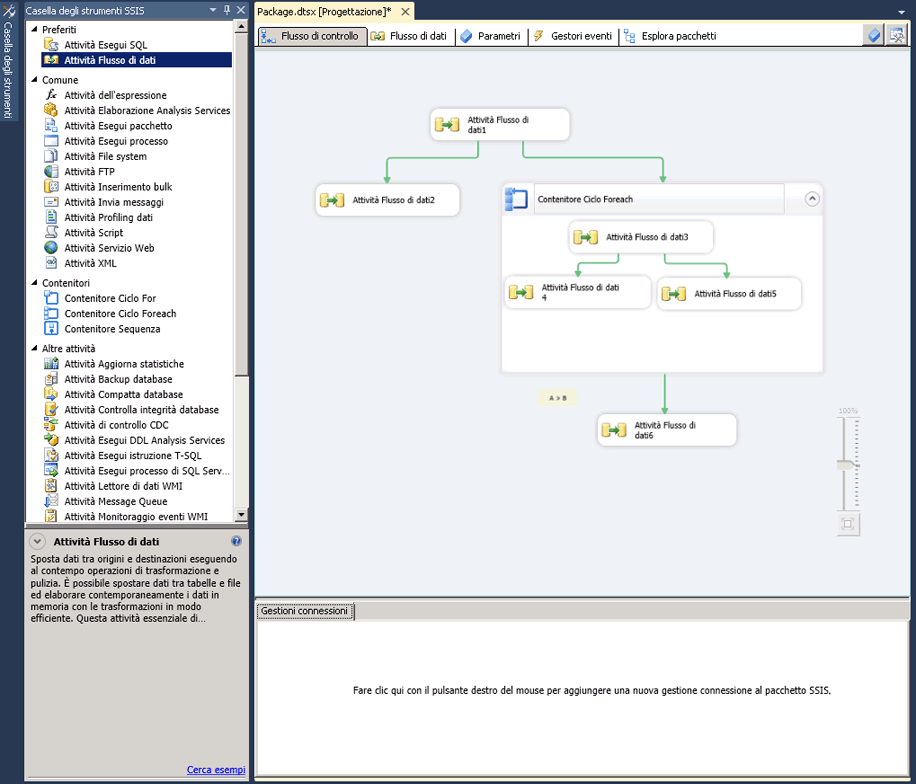The width and height of the screenshot is (916, 784).
Task: Click Attività Inserimento bulk icon
Action: [x=51, y=186]
